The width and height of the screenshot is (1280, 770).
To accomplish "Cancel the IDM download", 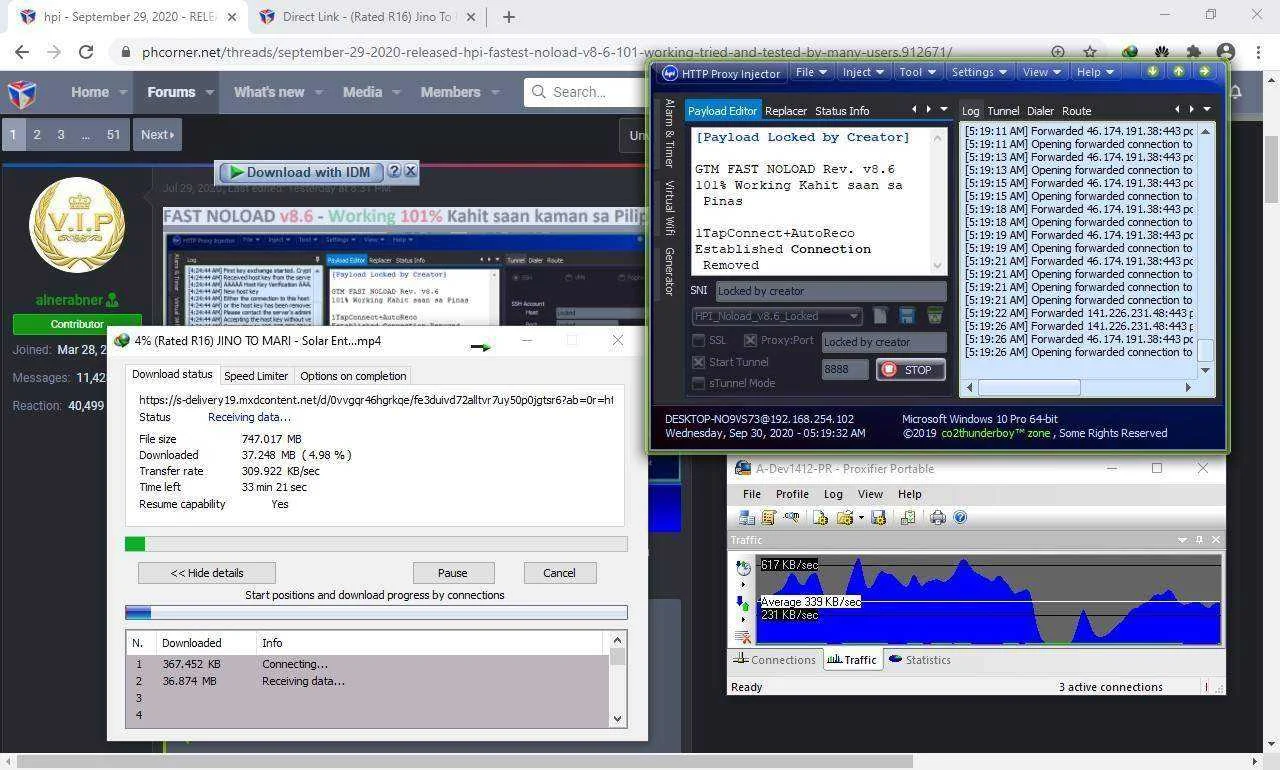I will point(559,573).
